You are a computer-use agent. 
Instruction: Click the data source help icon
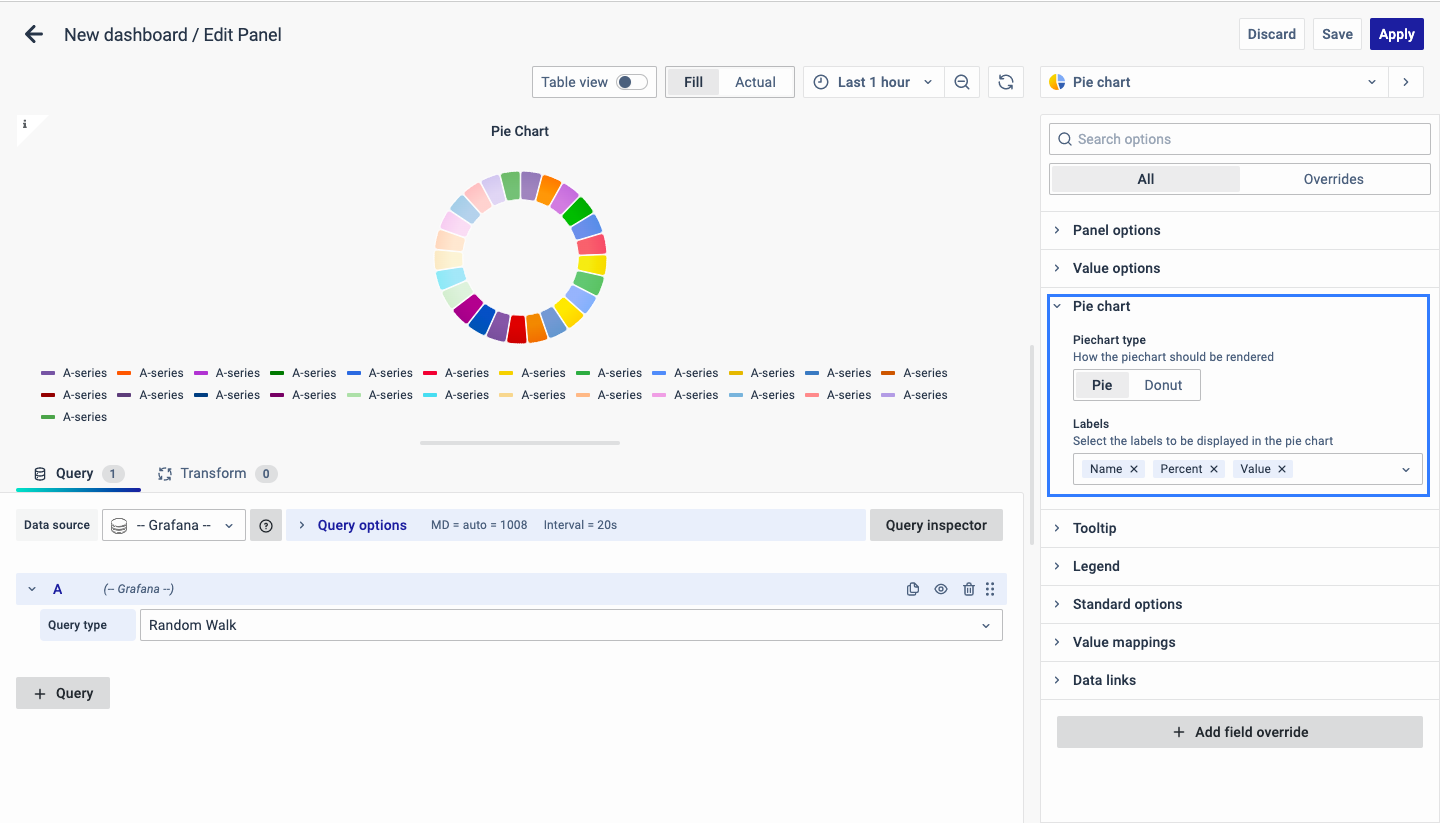pyautogui.click(x=266, y=525)
